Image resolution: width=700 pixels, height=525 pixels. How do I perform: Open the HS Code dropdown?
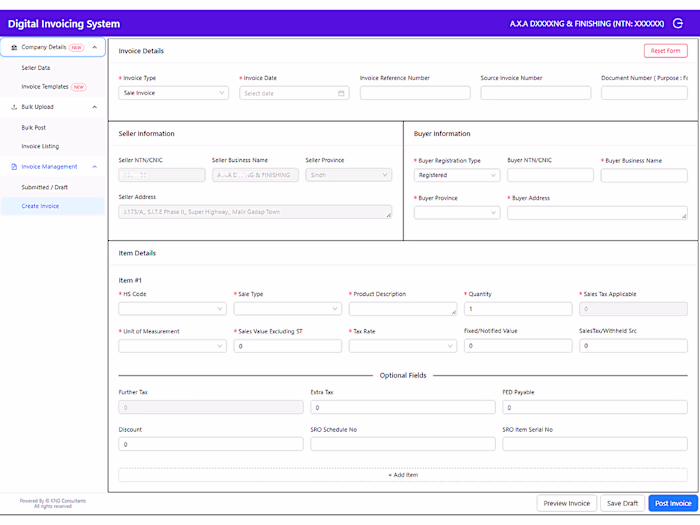coord(172,308)
